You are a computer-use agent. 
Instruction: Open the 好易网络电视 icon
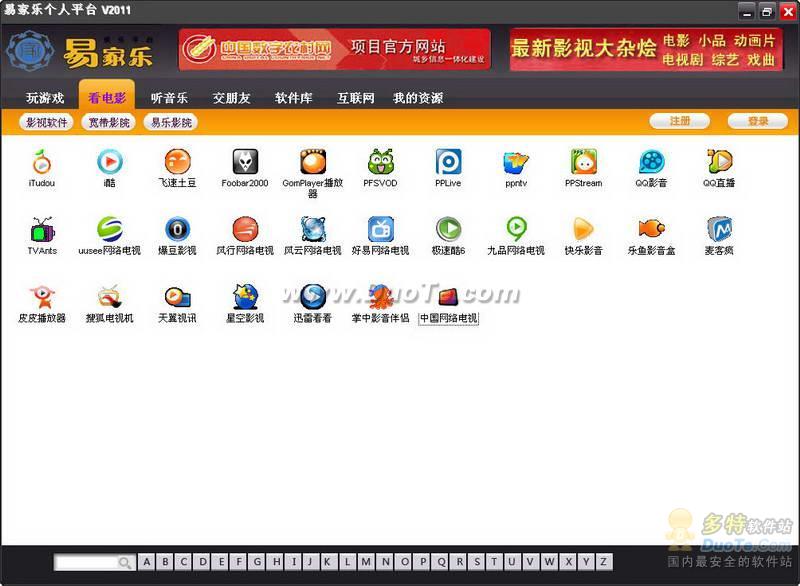point(381,230)
